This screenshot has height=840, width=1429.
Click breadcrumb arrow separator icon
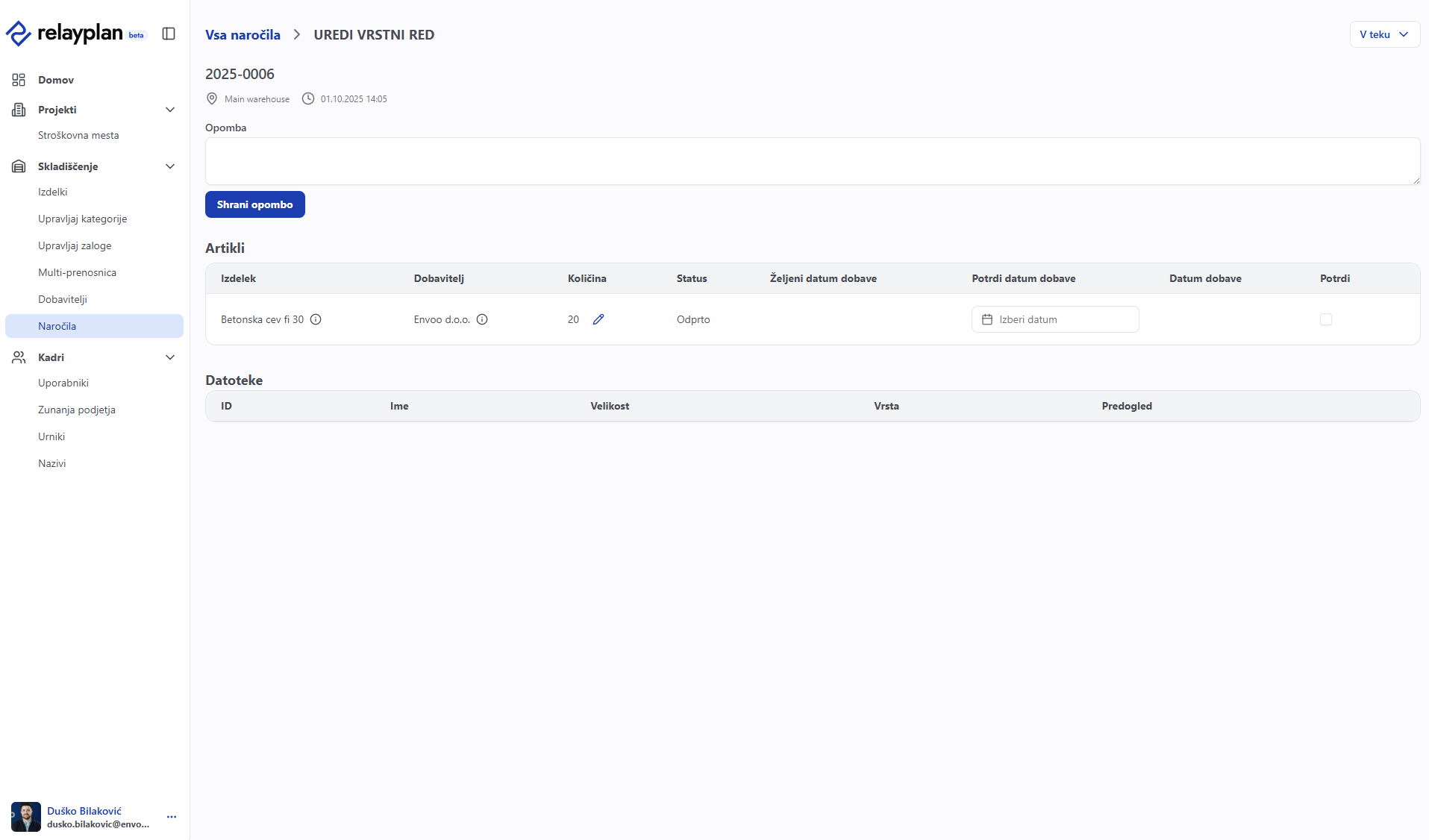tap(297, 34)
